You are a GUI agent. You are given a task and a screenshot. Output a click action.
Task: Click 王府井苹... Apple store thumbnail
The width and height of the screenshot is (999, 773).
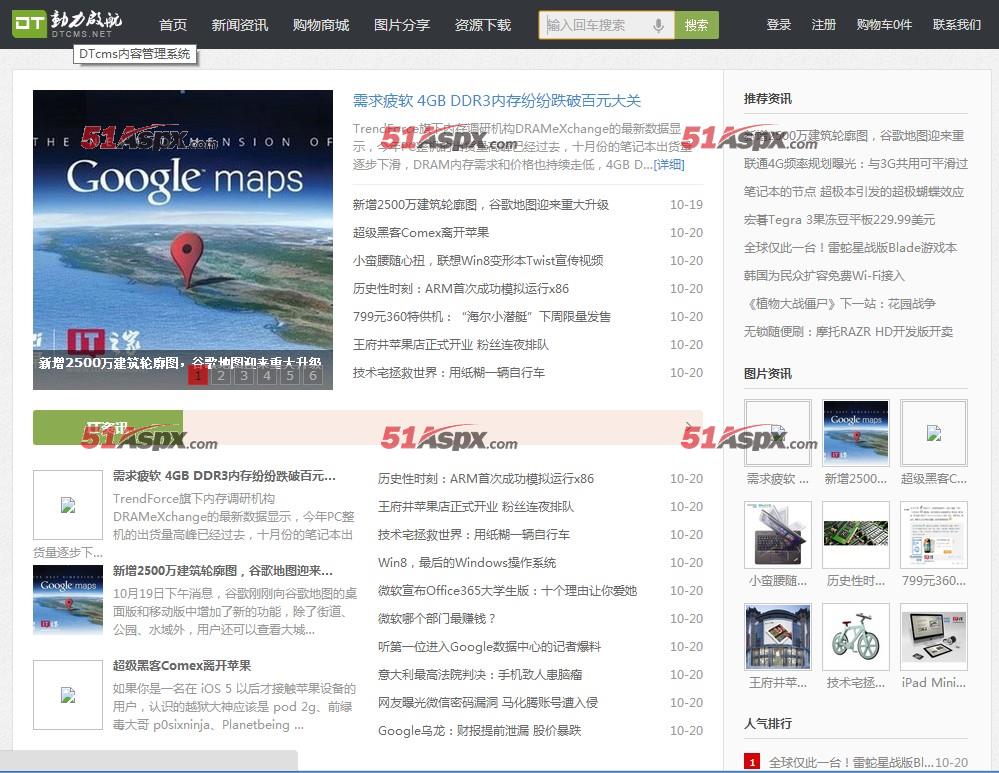tap(777, 637)
